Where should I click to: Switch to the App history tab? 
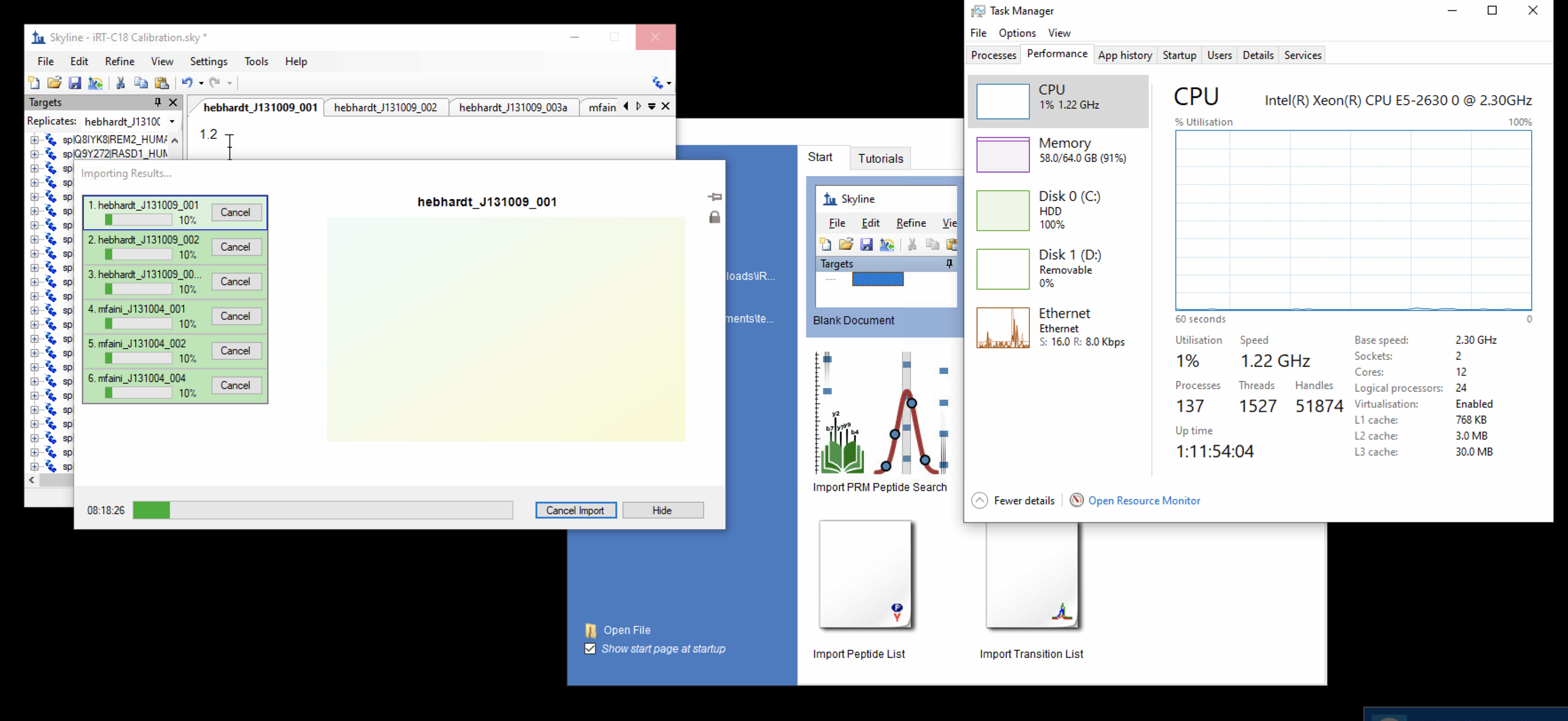1124,55
